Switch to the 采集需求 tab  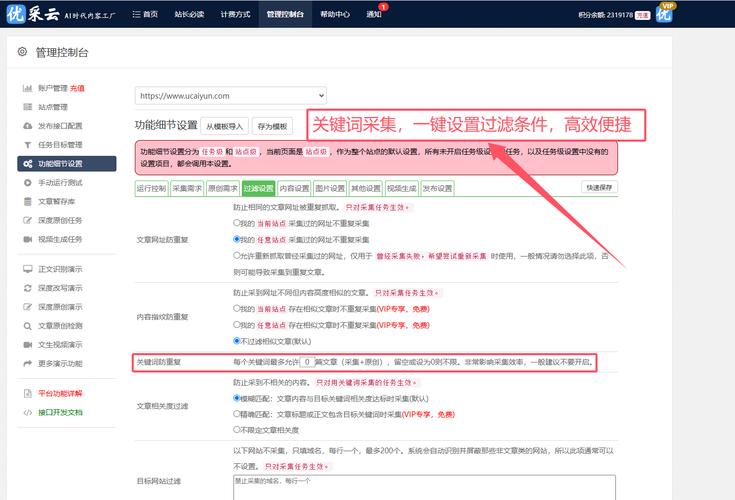[x=187, y=188]
